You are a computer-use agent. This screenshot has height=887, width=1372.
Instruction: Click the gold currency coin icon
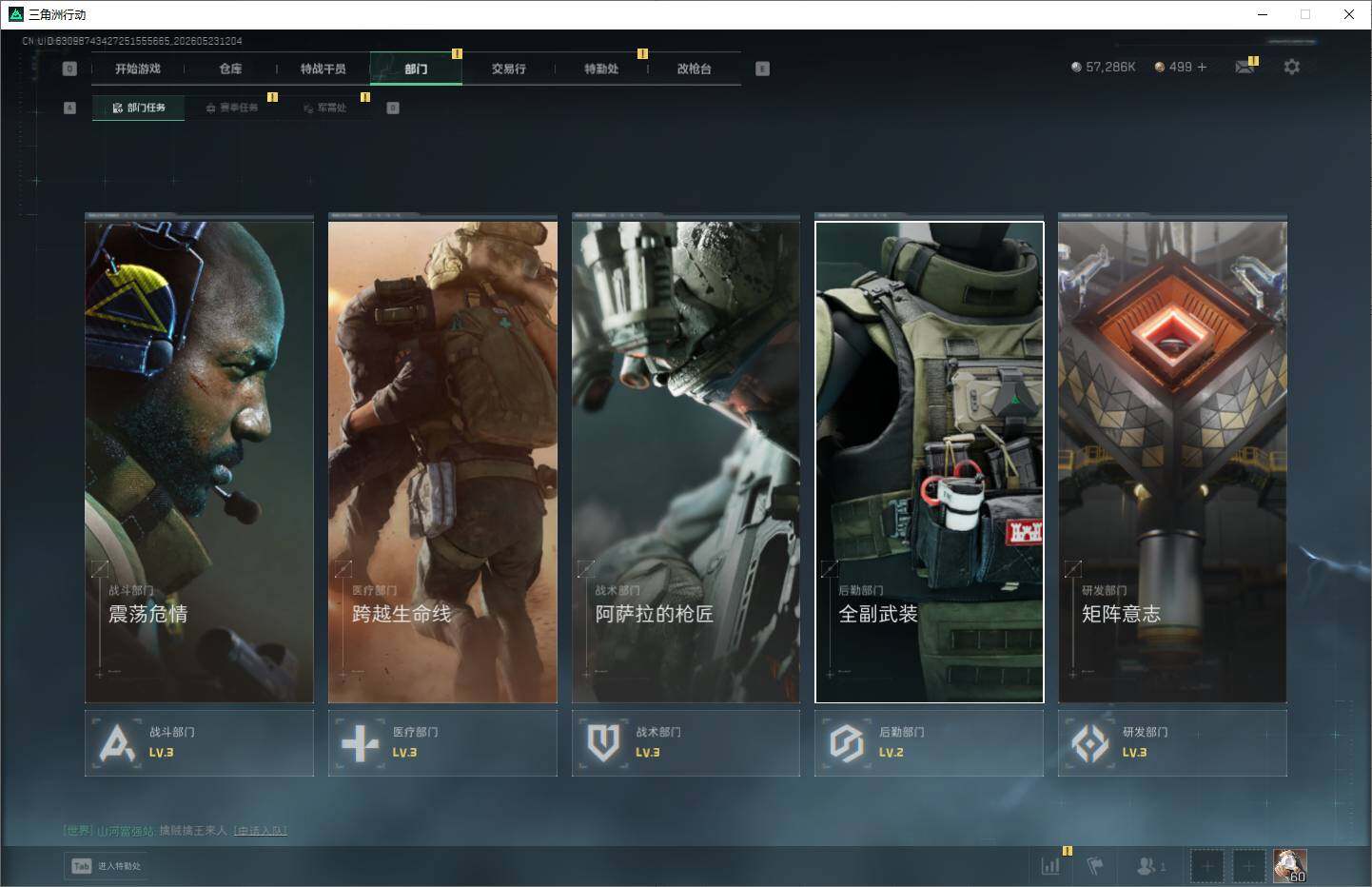[1160, 68]
